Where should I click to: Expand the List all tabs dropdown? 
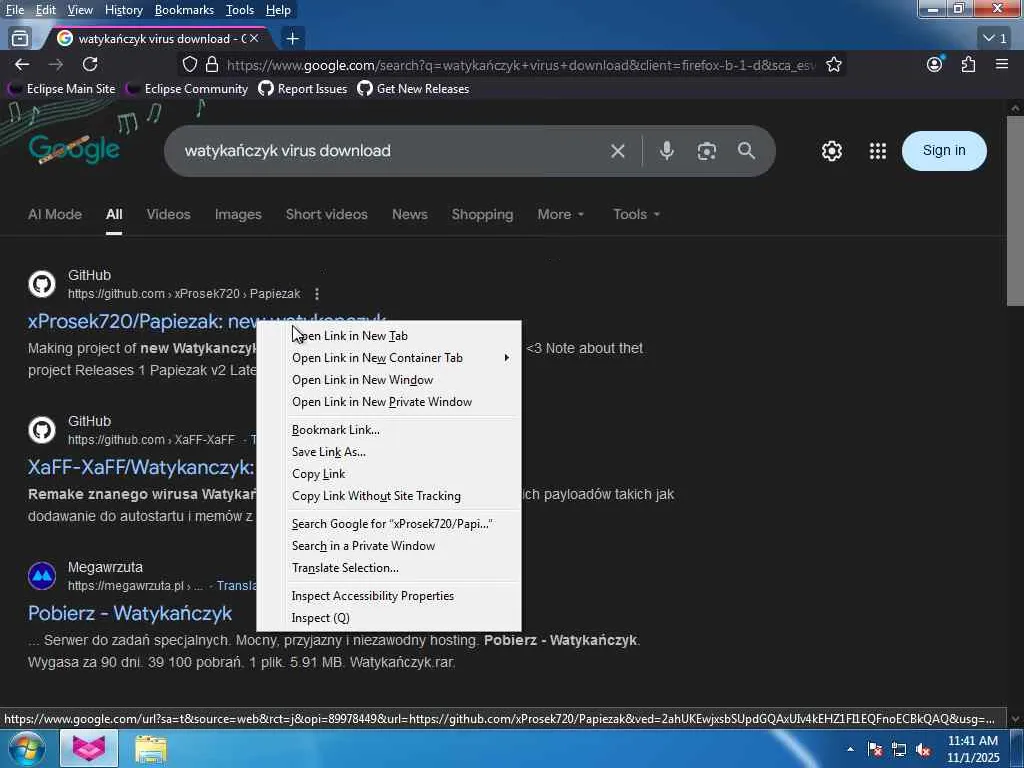[x=995, y=39]
